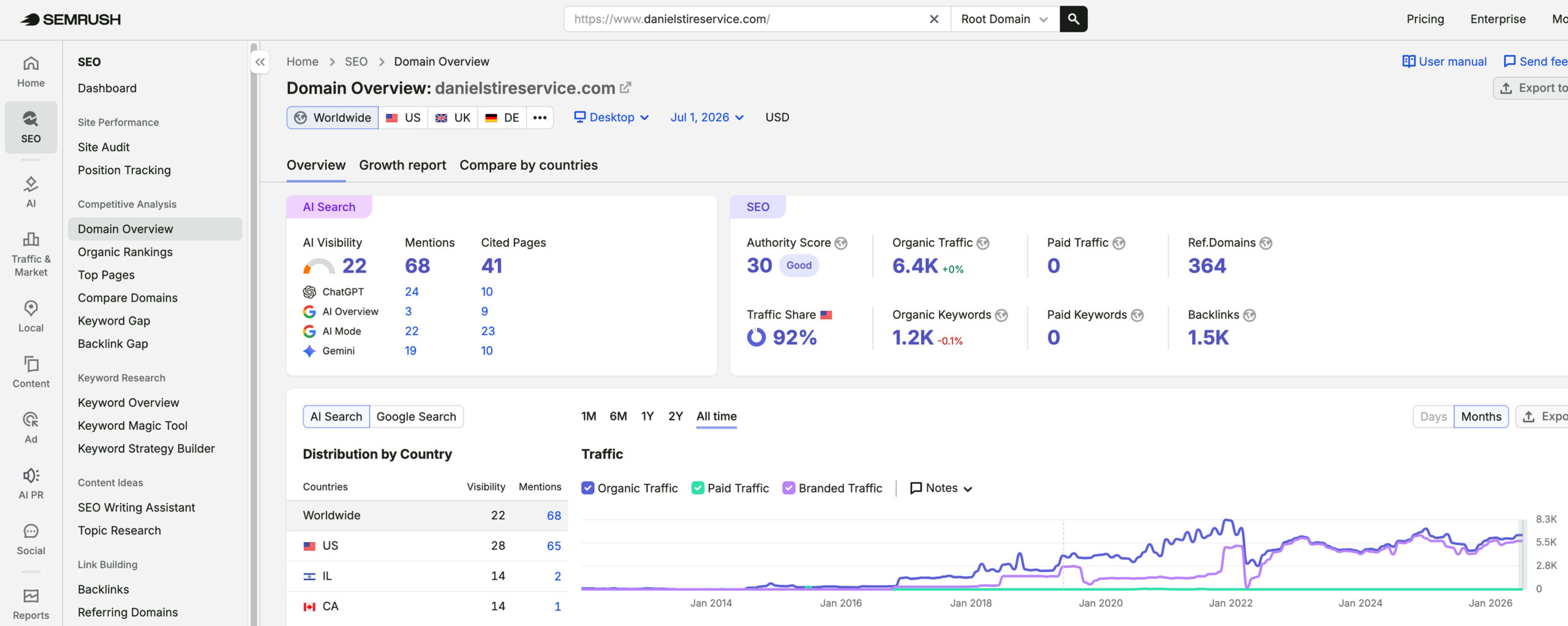
Task: Click the ChatGPT source icon
Action: point(309,292)
